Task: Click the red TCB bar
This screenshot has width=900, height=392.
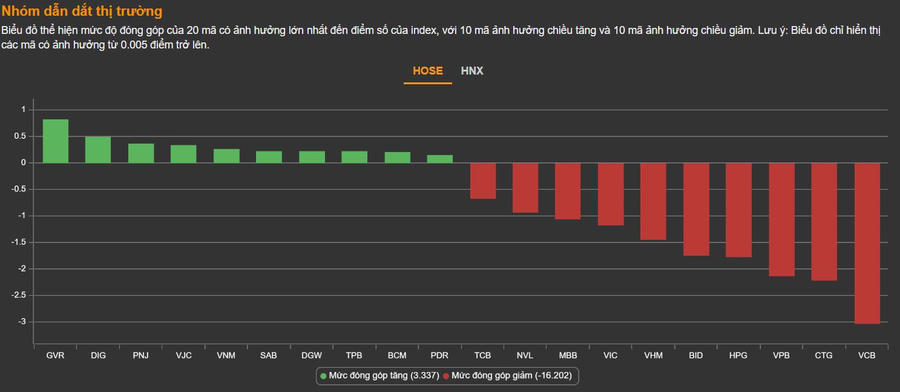Action: tap(483, 181)
